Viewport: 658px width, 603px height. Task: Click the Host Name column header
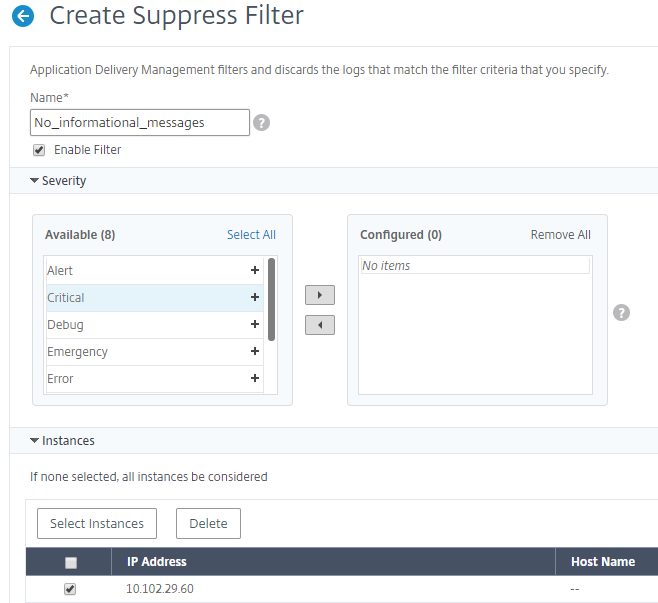click(x=607, y=561)
